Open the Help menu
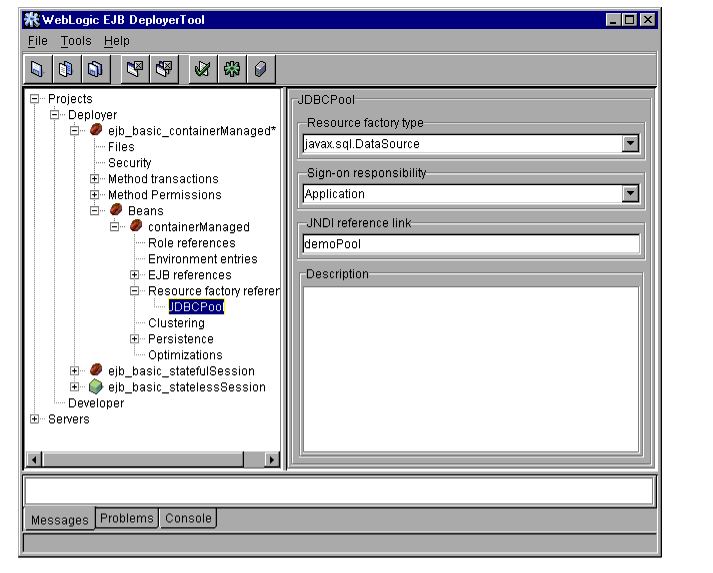Viewport: 713px width, 573px height. [116, 41]
